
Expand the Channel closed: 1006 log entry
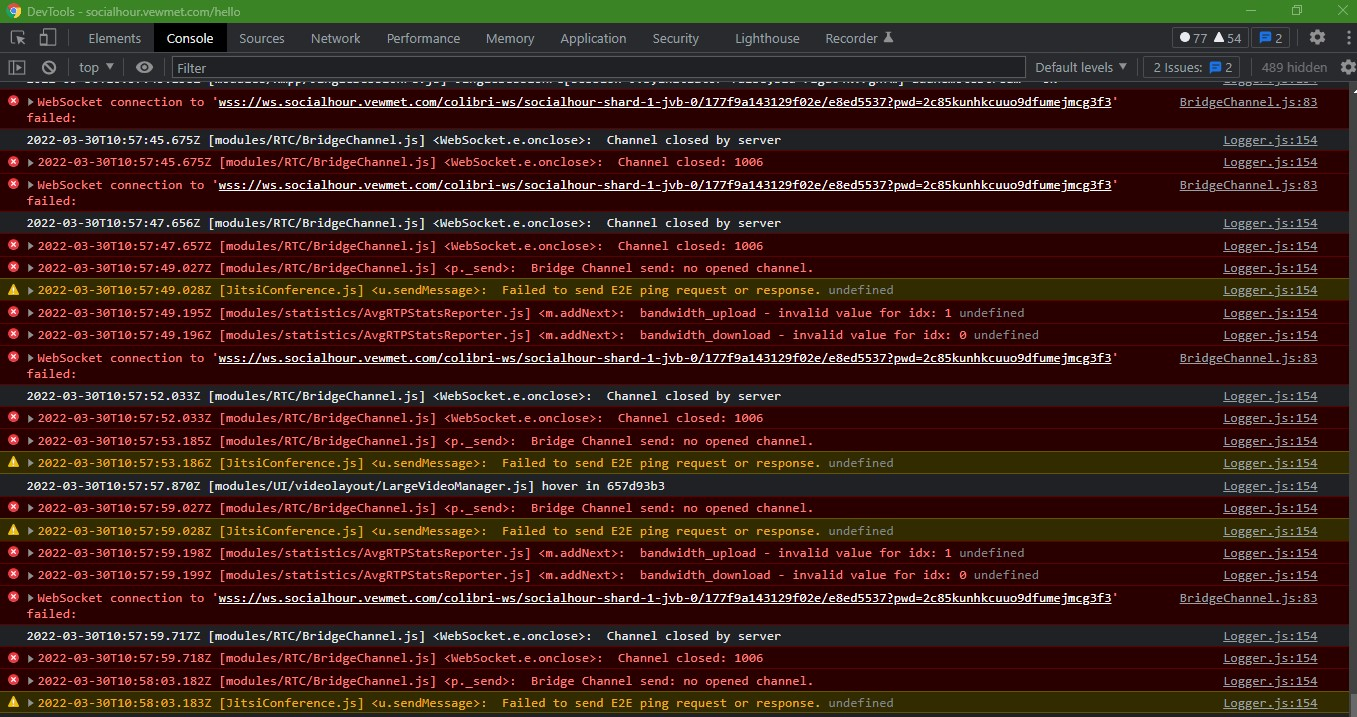(x=30, y=162)
